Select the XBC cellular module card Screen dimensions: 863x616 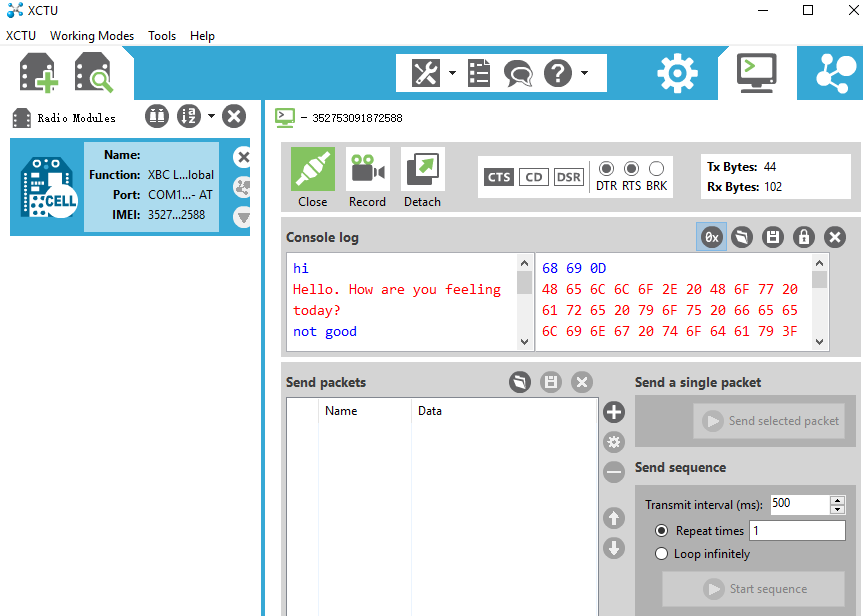coord(130,187)
